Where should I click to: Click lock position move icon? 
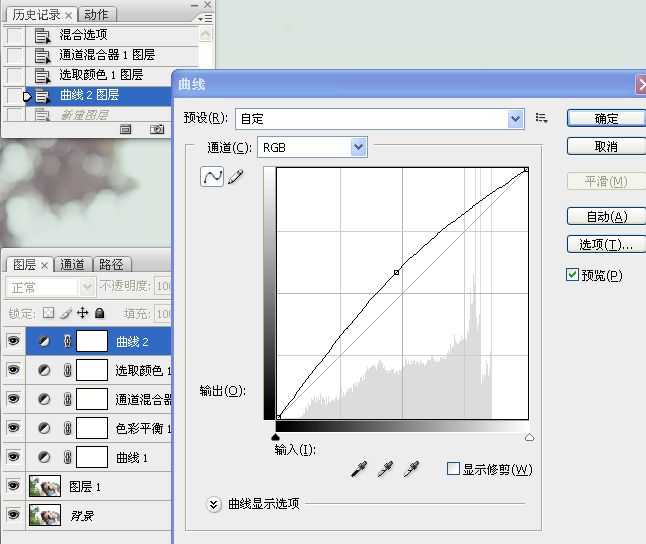(83, 313)
